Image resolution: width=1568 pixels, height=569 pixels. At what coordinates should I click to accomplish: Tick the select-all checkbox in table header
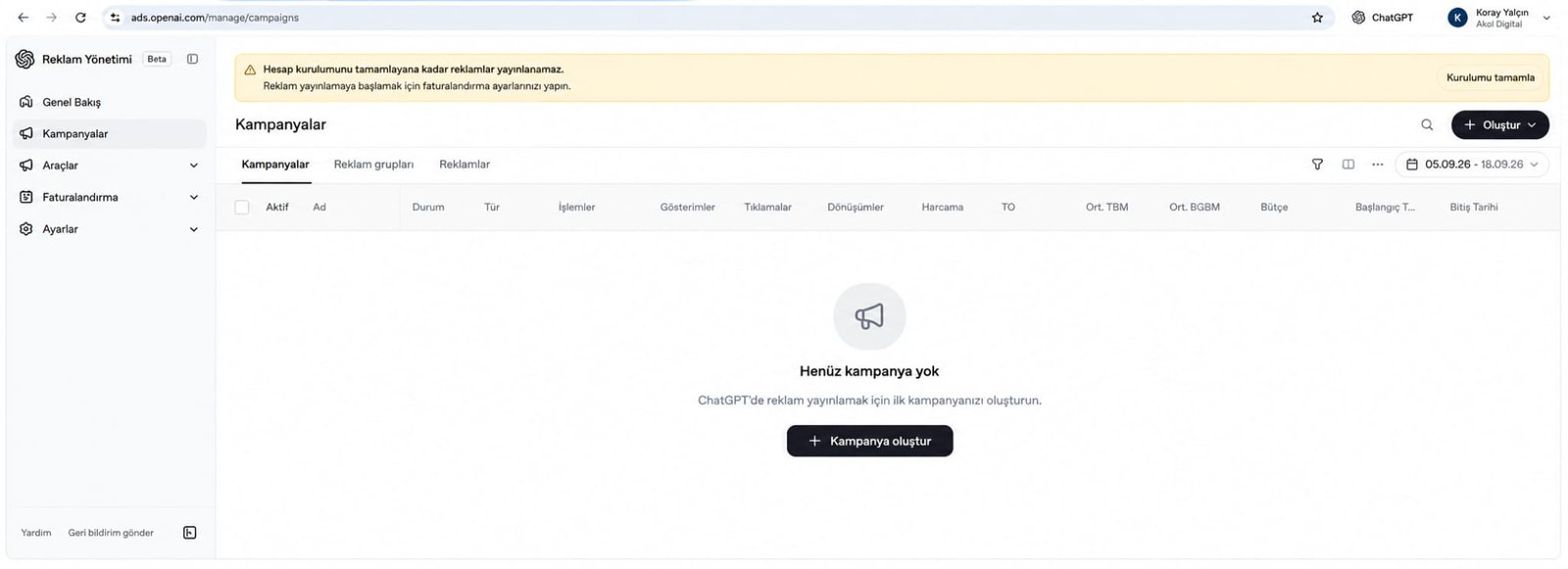(242, 207)
